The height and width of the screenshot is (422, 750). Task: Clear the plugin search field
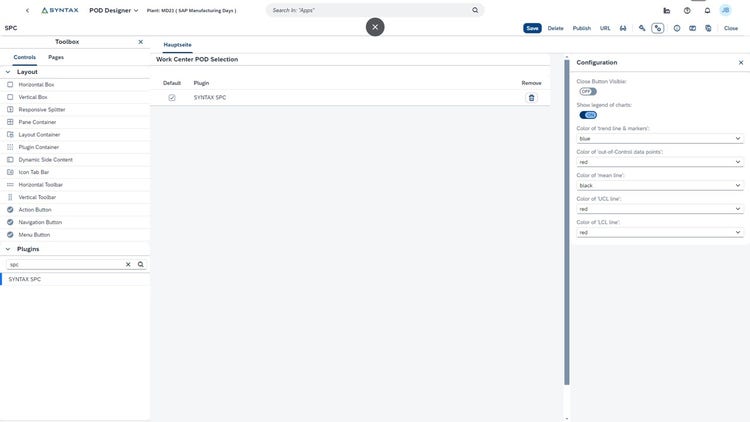(x=128, y=264)
